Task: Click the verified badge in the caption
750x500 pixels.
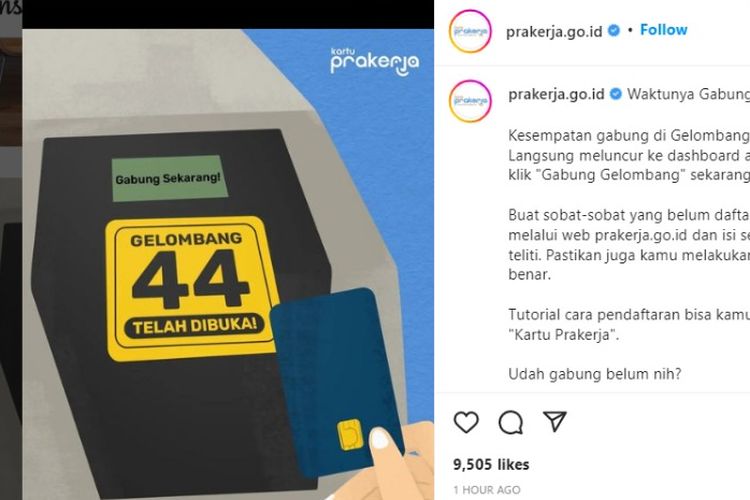Action: pos(616,94)
